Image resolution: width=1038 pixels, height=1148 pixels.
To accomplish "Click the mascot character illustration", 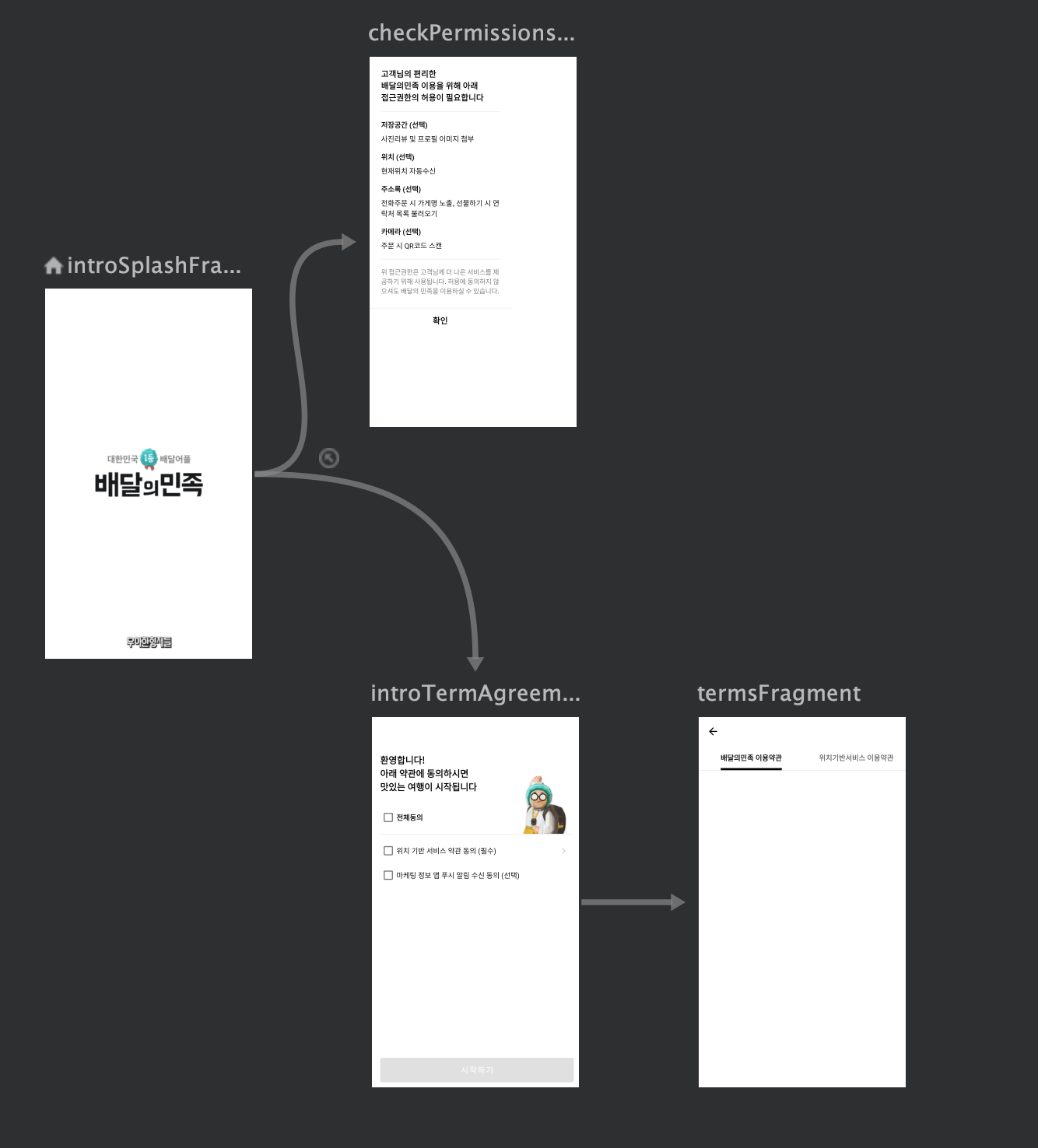I will (545, 804).
